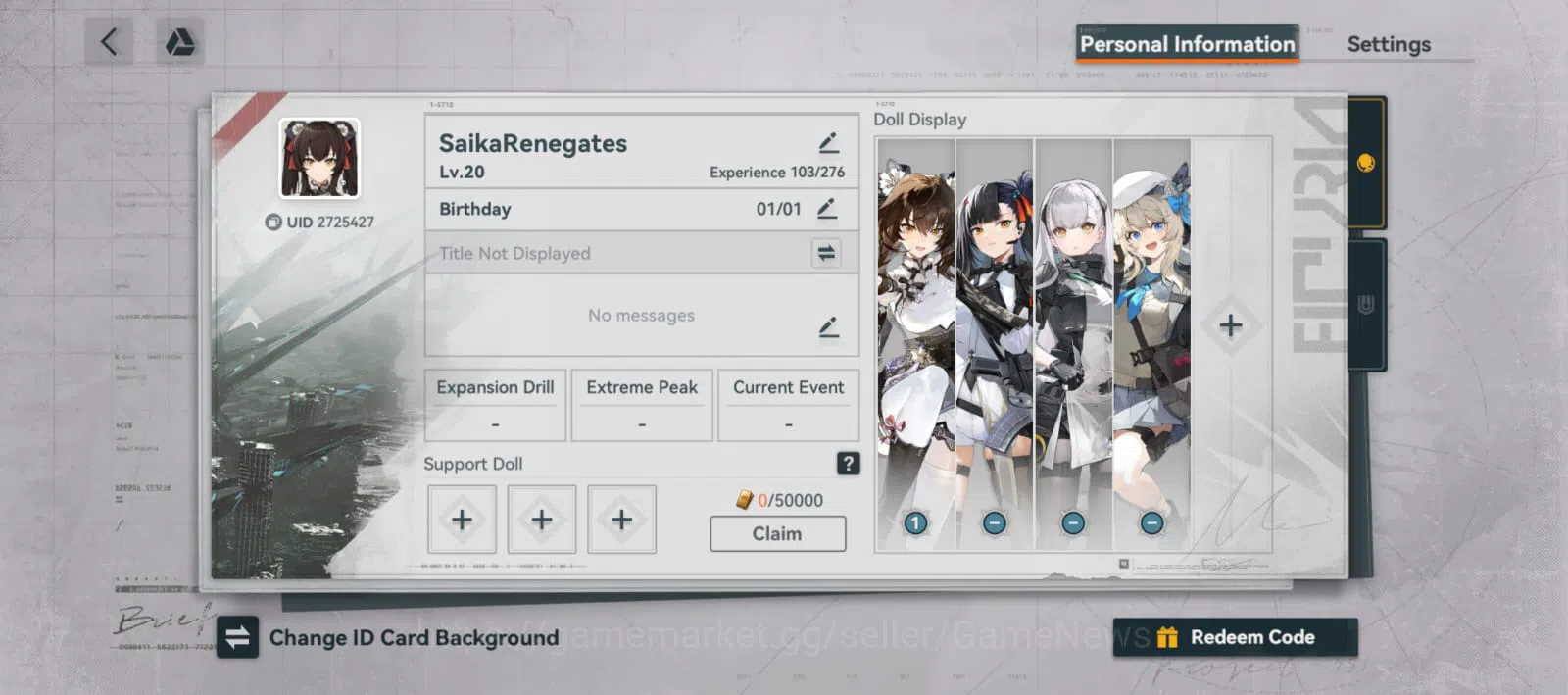Swap the displayed title
The width and height of the screenshot is (1568, 695).
(x=826, y=253)
